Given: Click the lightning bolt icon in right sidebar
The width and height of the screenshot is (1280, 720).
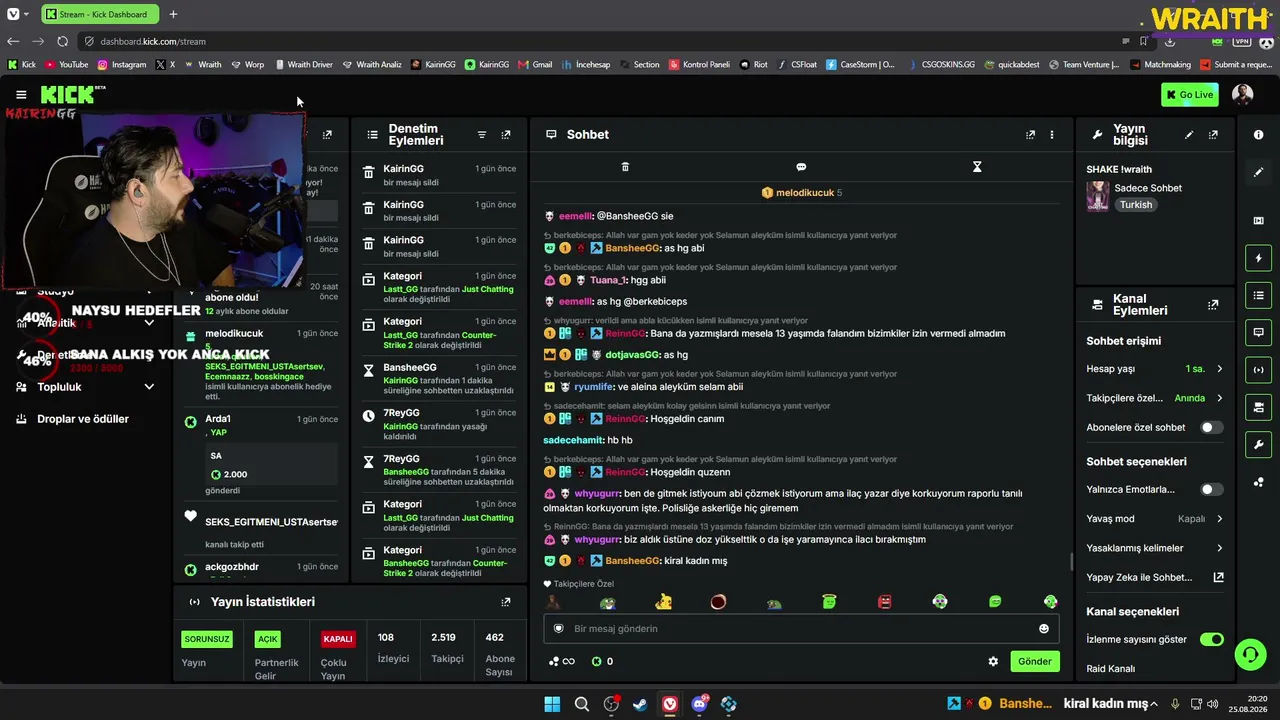Looking at the screenshot, I should coord(1258,258).
